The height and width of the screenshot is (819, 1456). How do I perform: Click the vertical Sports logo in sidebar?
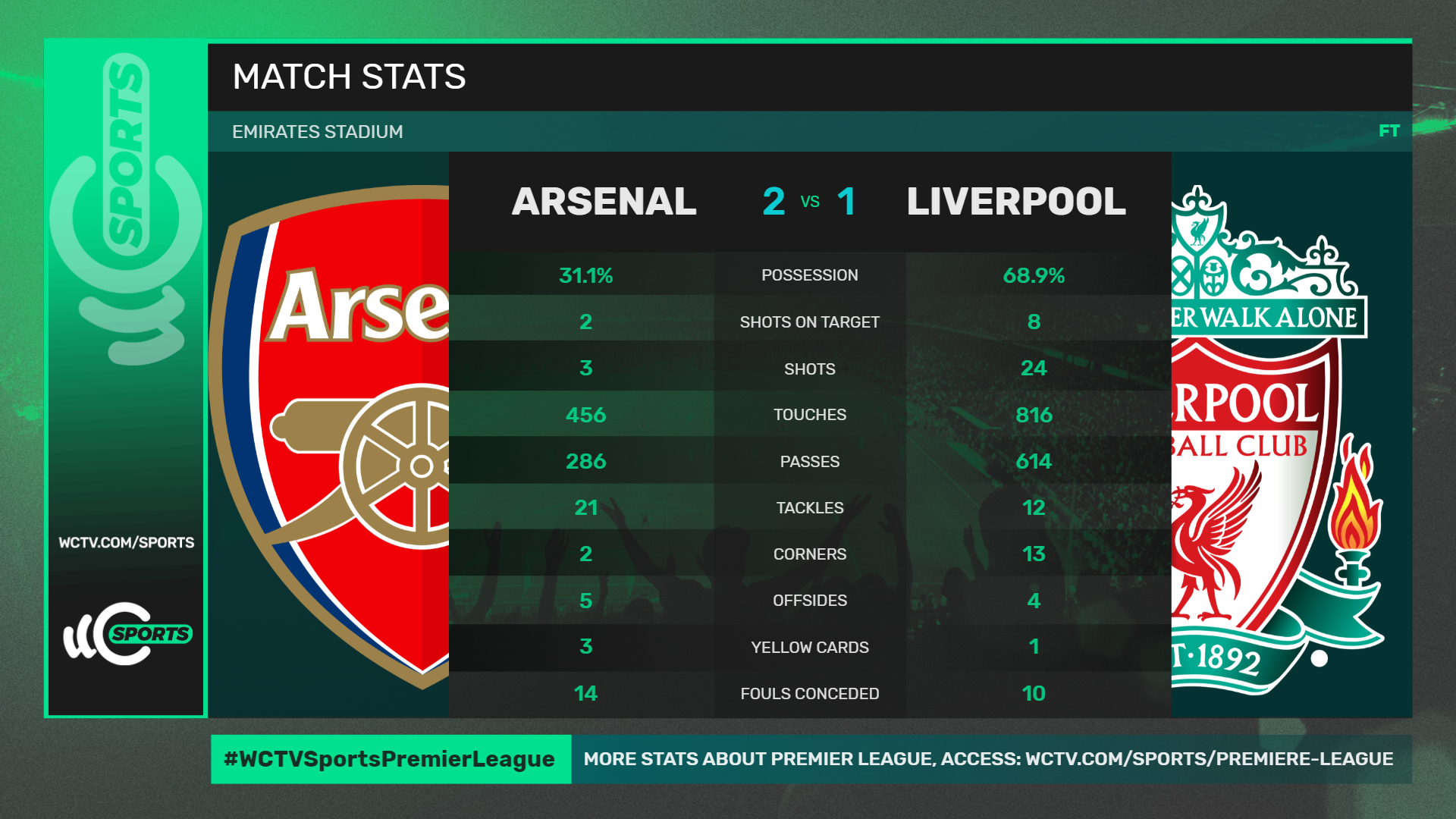(x=126, y=209)
